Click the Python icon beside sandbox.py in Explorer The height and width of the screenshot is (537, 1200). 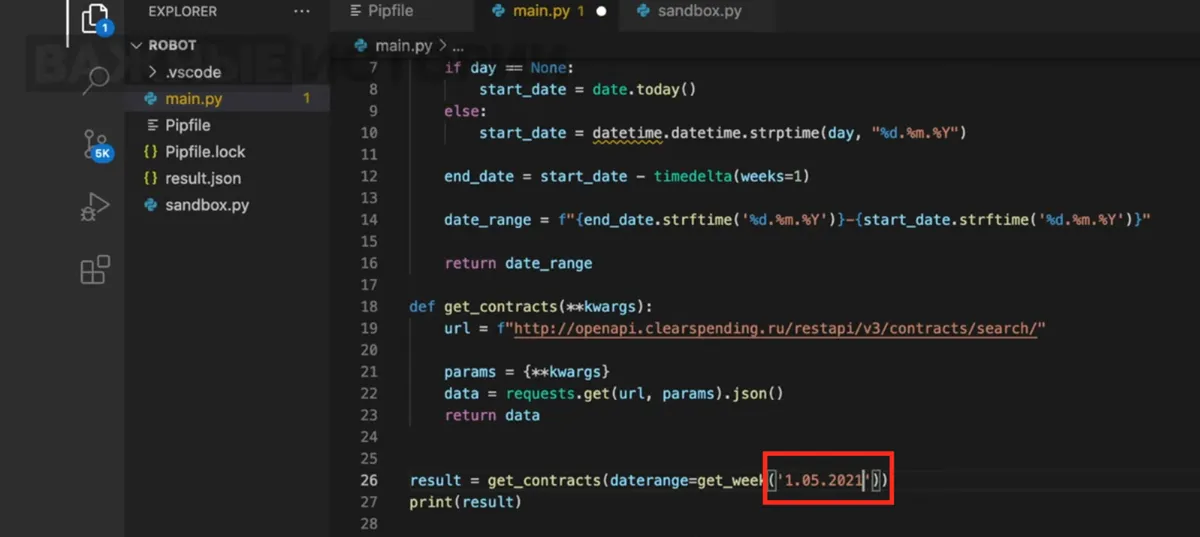151,205
